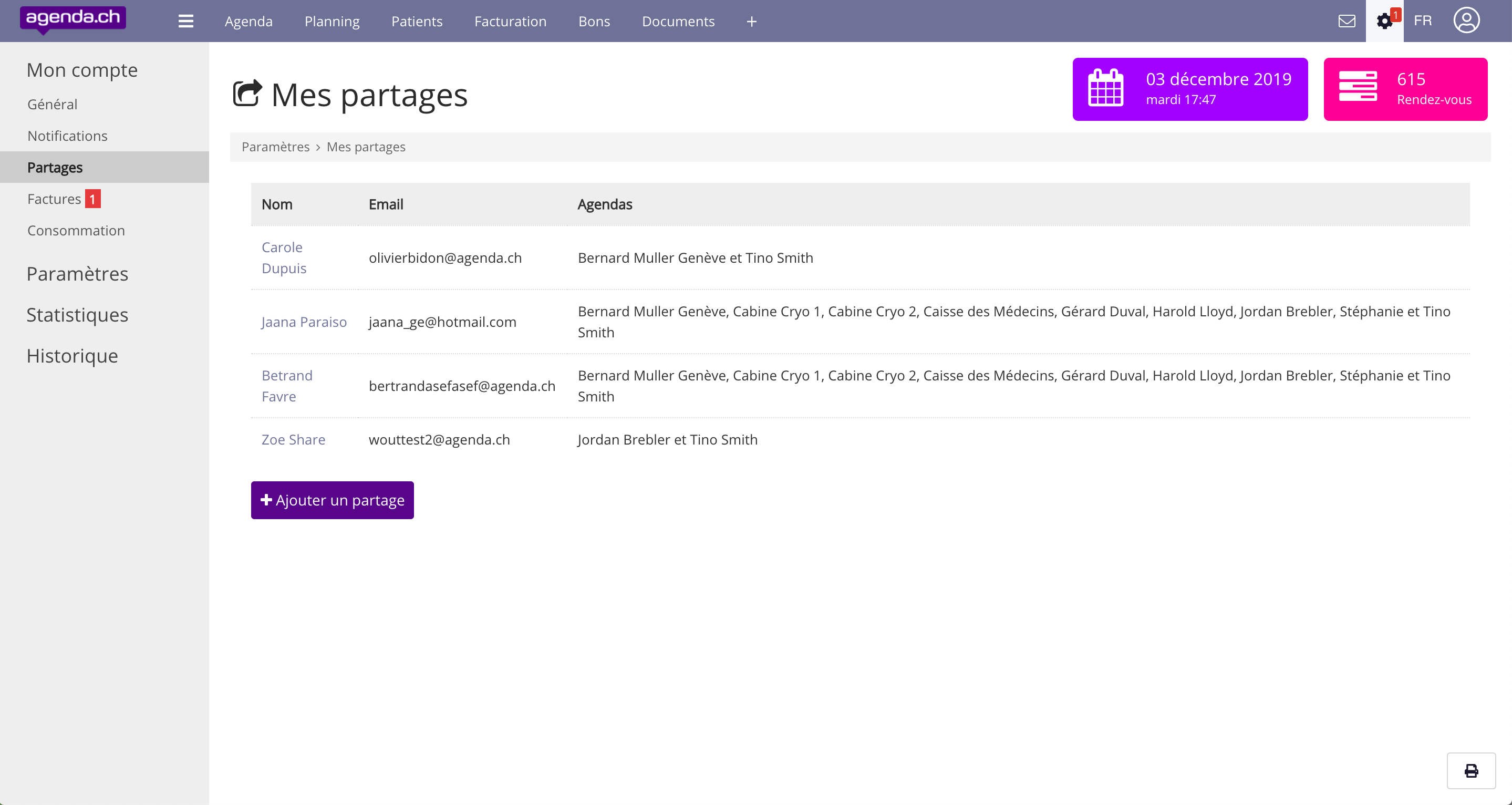Expand the Statistiques sidebar section
Image resolution: width=1512 pixels, height=805 pixels.
[77, 315]
